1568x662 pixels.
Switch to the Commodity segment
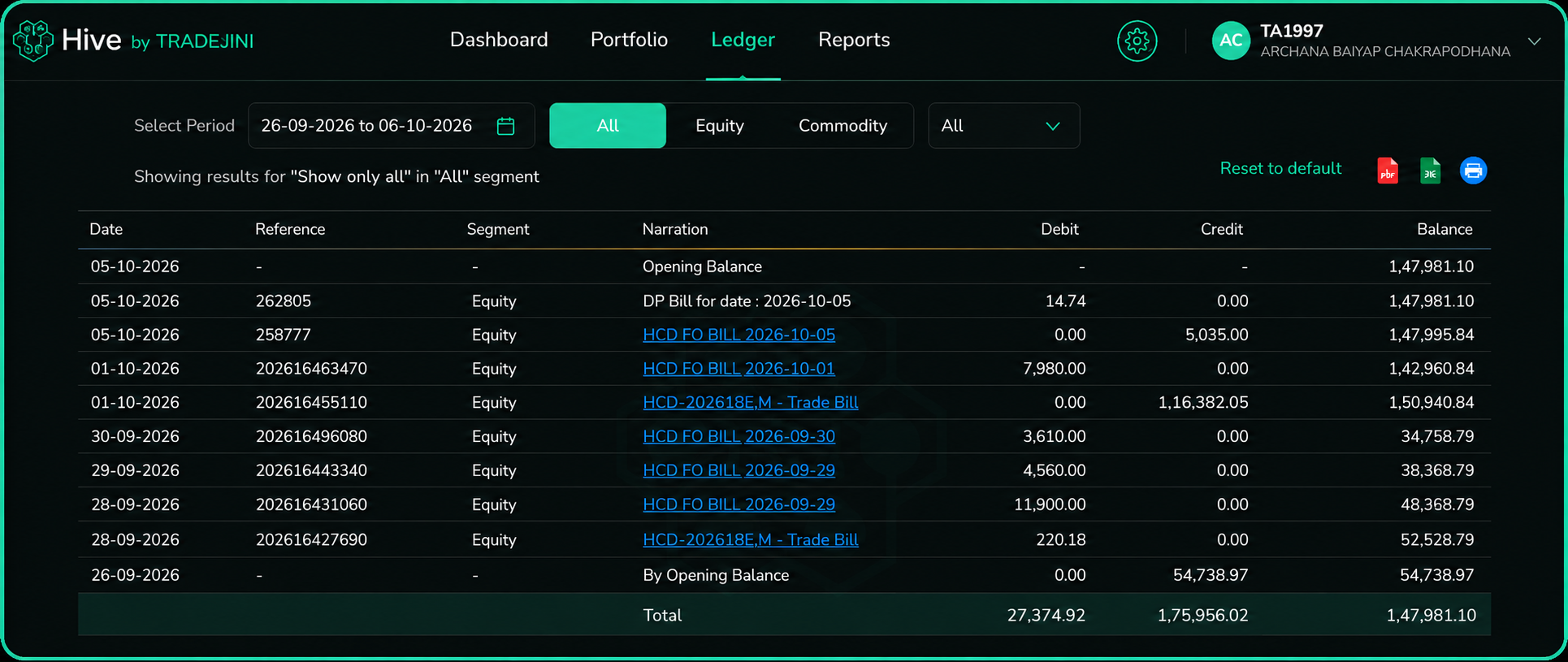(x=842, y=126)
